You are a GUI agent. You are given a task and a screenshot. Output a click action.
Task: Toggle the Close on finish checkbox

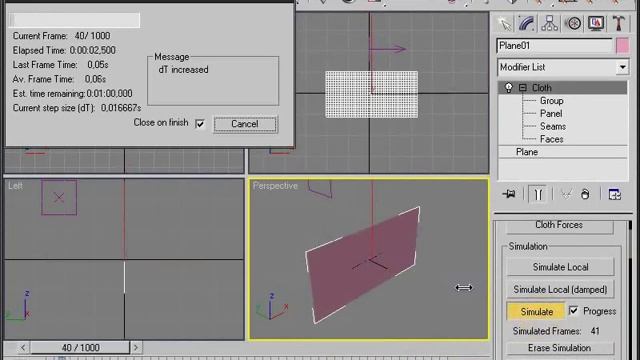(x=200, y=123)
